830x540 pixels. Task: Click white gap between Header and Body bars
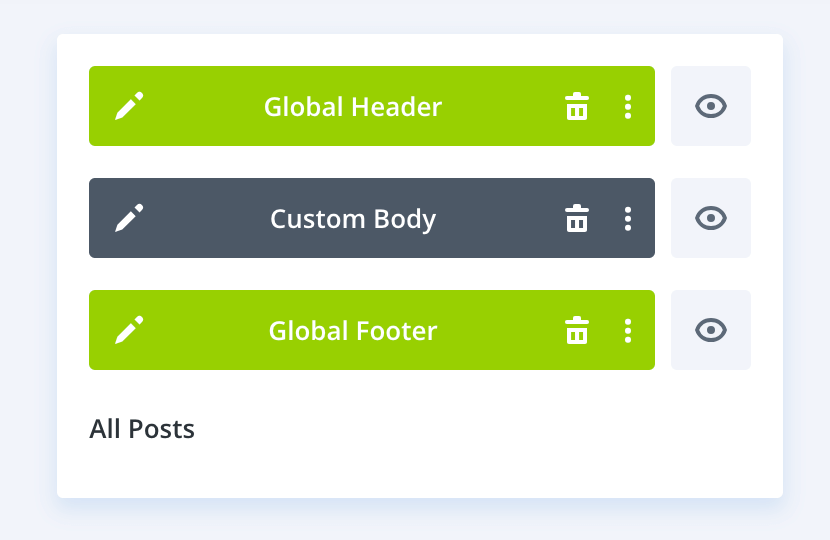pyautogui.click(x=372, y=162)
